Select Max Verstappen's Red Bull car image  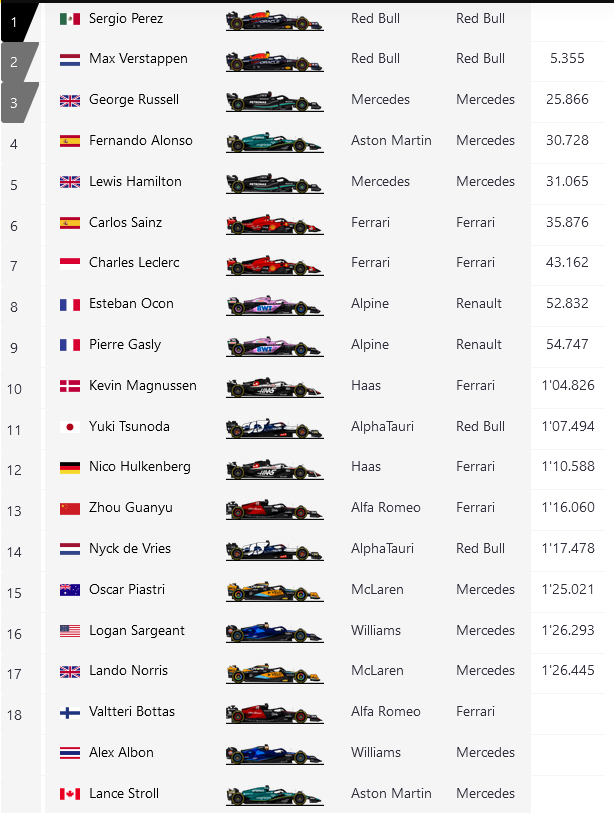[274, 60]
